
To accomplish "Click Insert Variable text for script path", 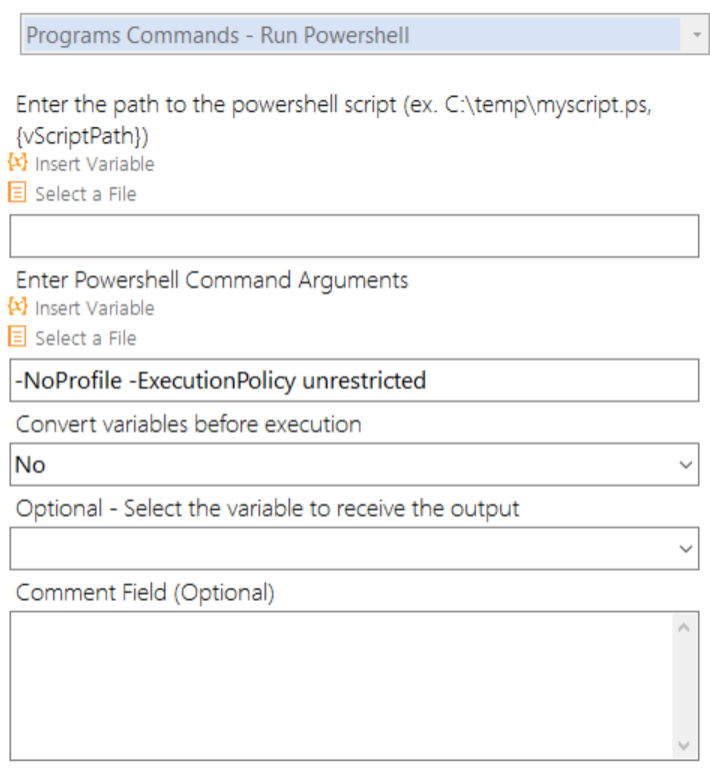I will pyautogui.click(x=95, y=164).
